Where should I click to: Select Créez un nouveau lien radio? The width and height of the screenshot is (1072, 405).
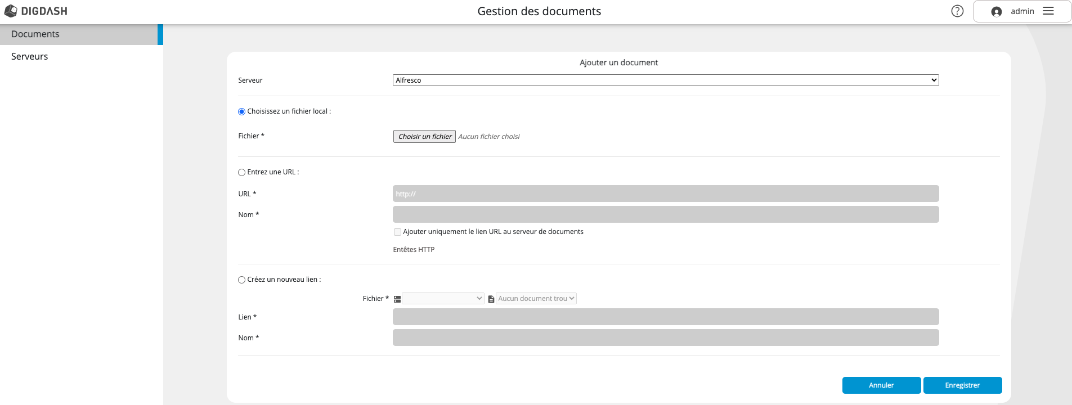[241, 280]
